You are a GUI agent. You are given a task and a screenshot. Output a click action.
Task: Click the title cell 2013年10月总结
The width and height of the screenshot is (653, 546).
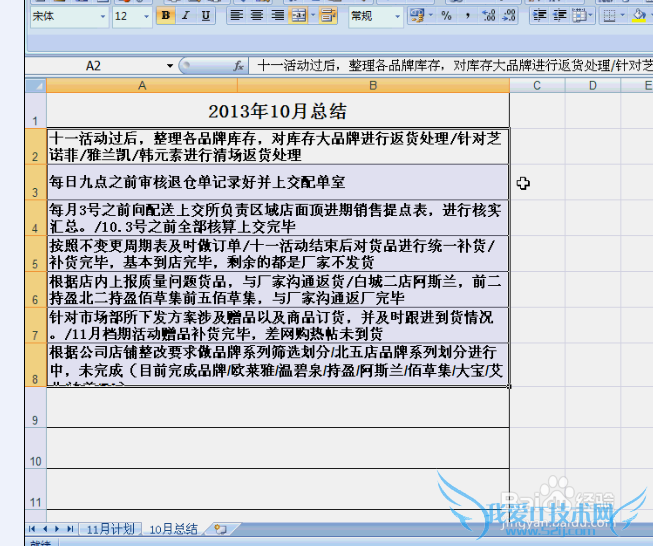tap(278, 111)
